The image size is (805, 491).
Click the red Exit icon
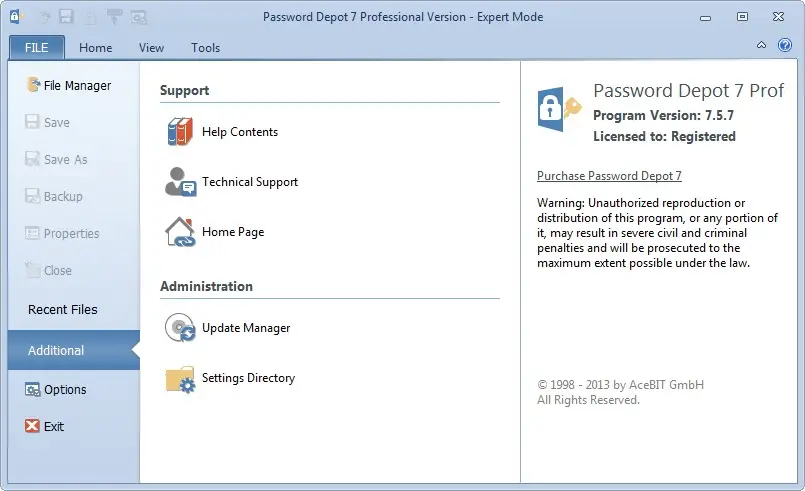click(x=32, y=426)
